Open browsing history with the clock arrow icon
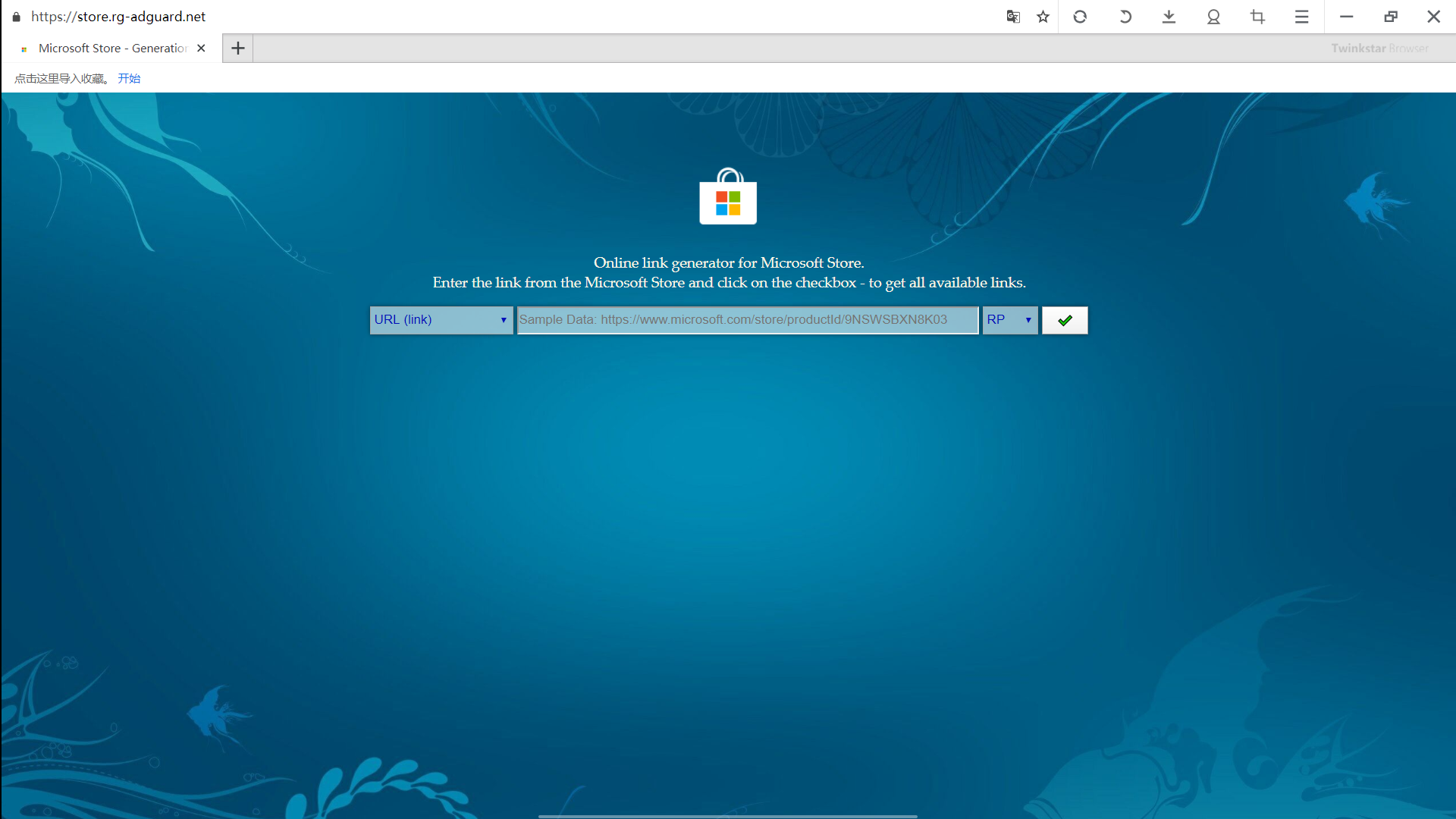 (1125, 16)
